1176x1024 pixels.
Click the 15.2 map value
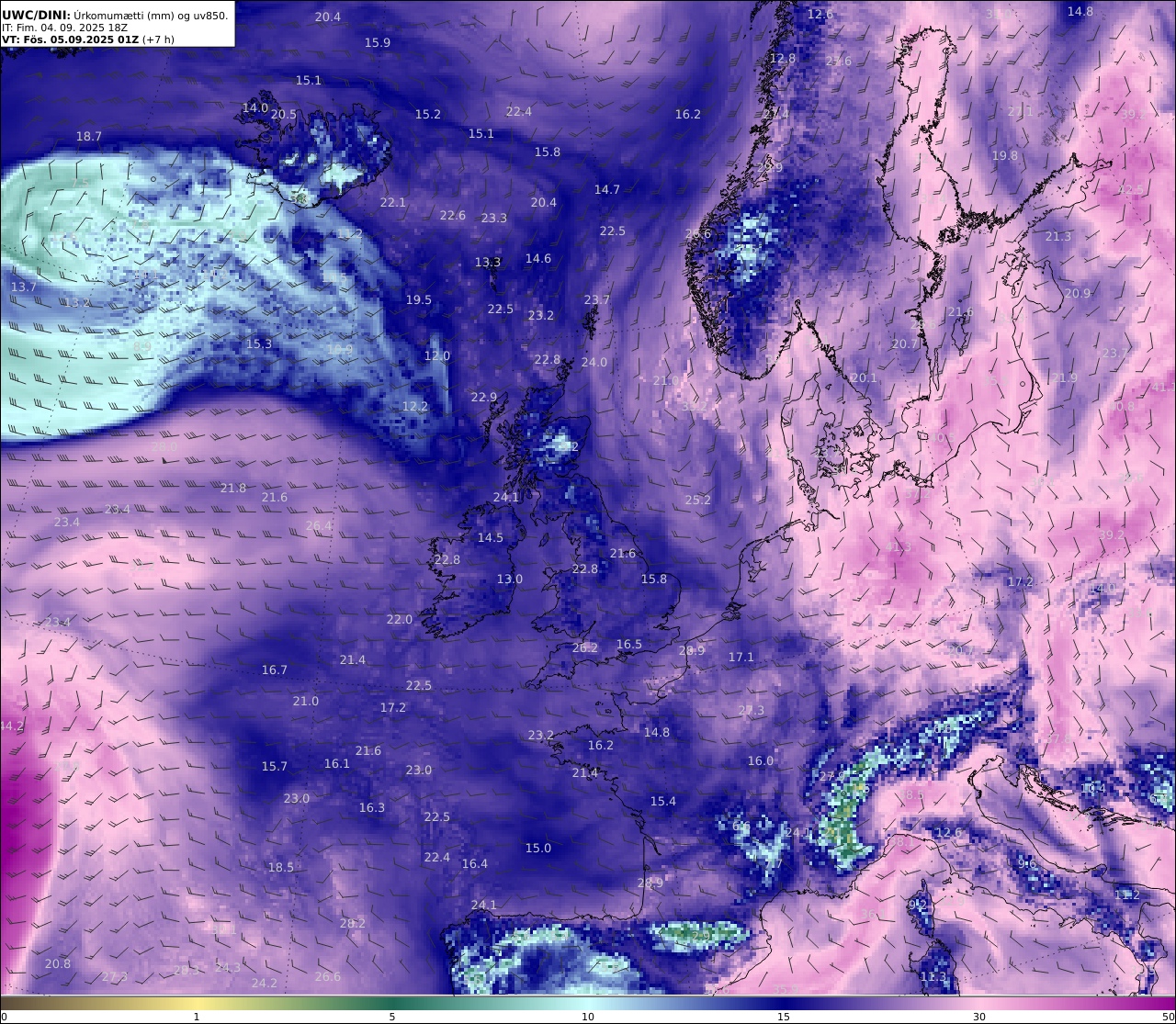(x=428, y=115)
